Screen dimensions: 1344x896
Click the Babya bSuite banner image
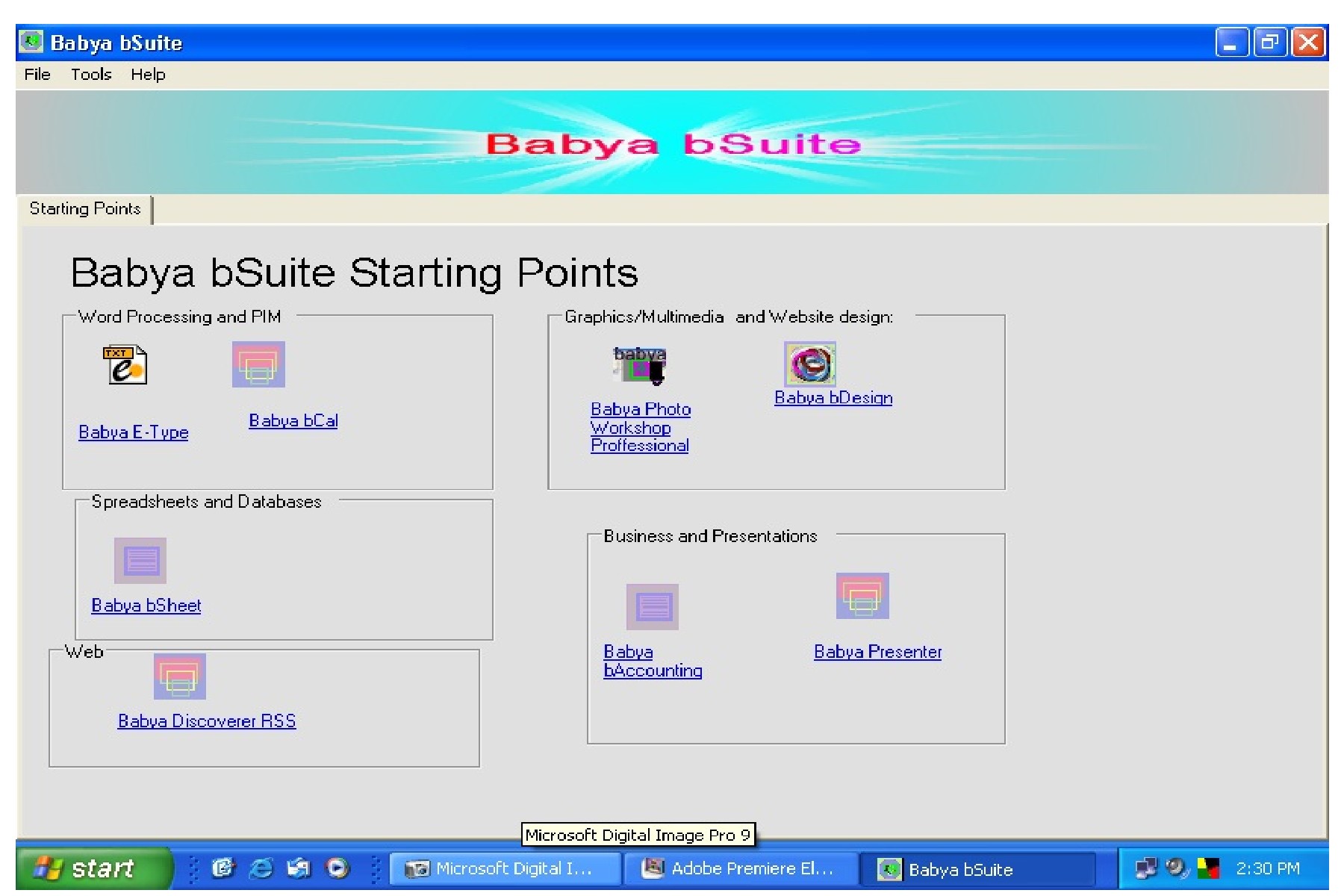672,143
